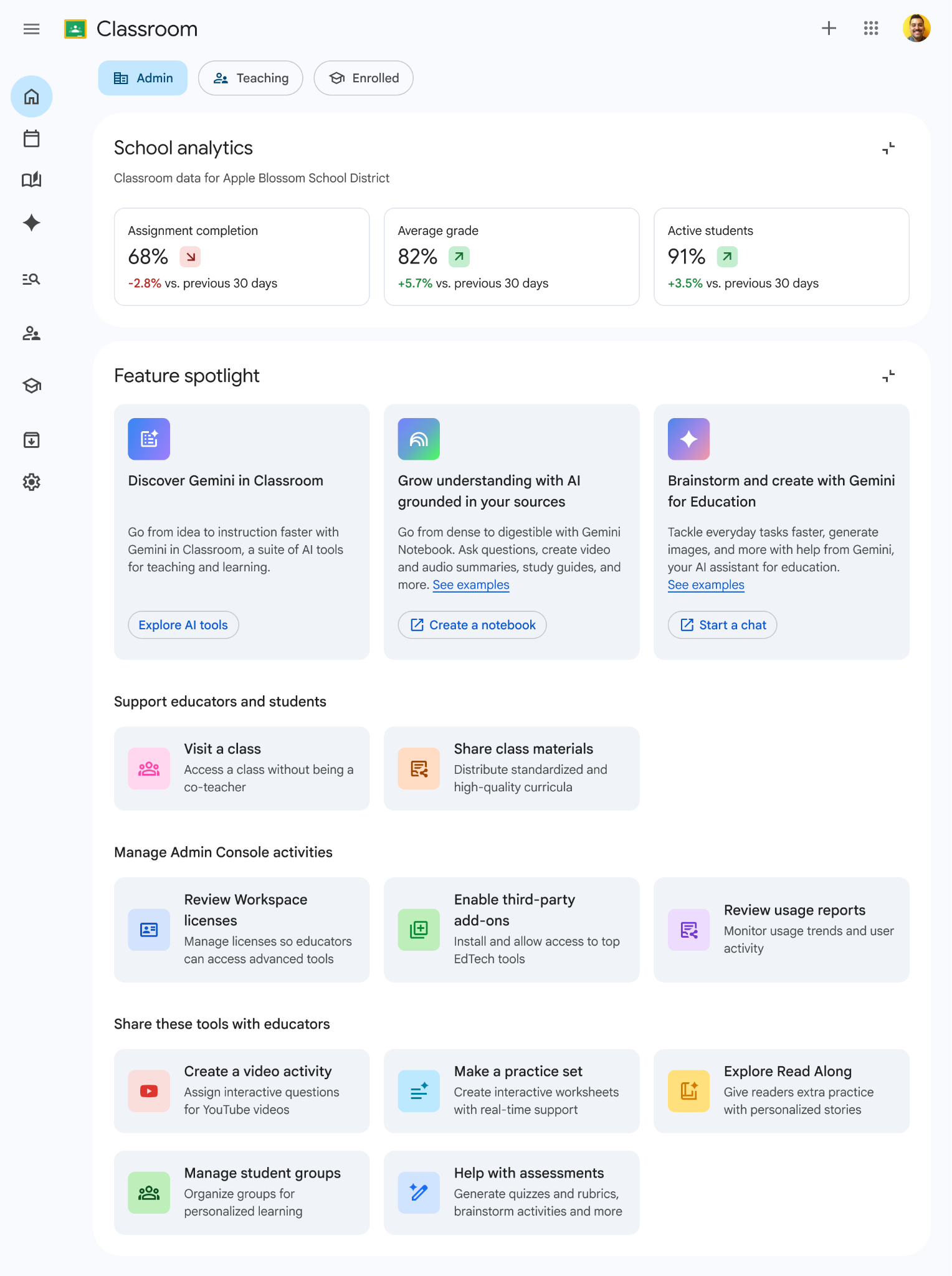
Task: Collapse the Feature spotlight section
Action: pos(888,376)
